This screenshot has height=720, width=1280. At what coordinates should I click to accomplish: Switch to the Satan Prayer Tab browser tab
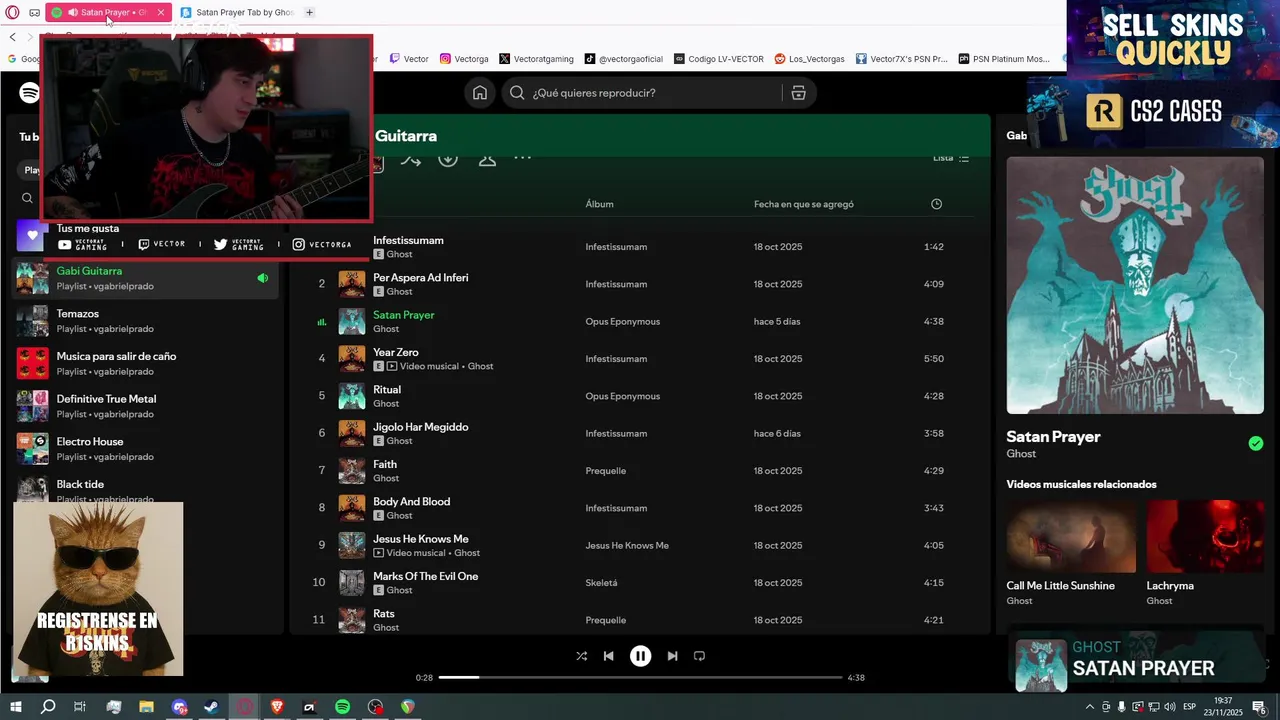pos(237,12)
